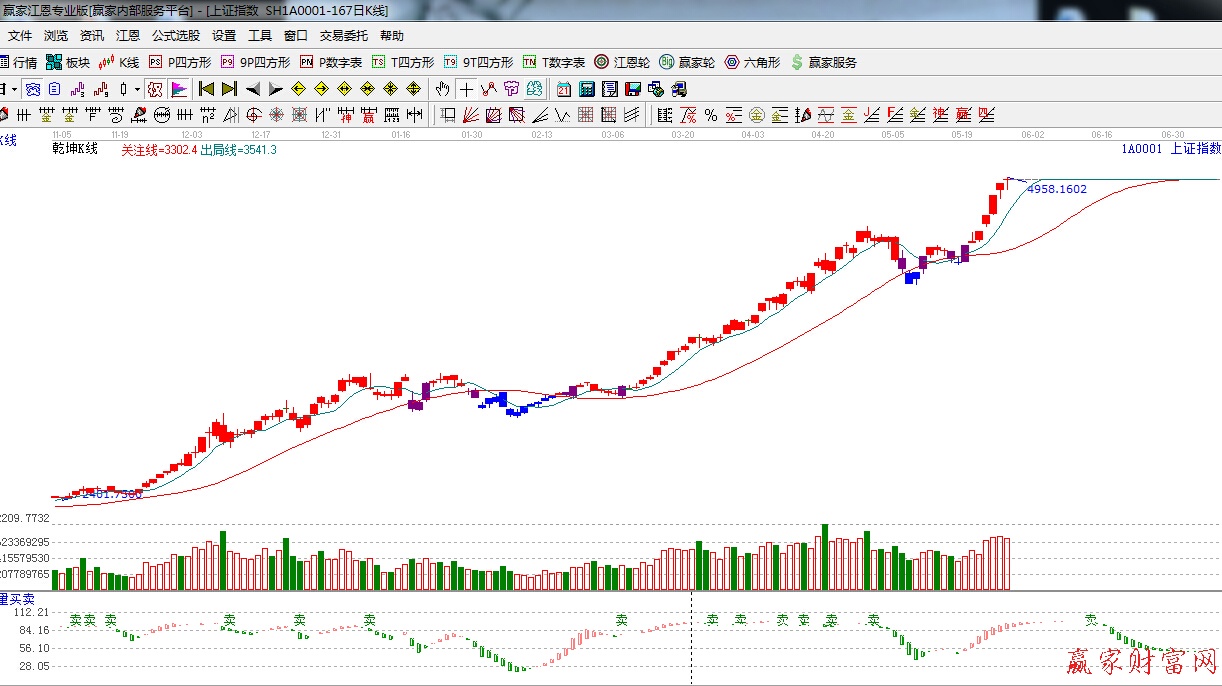Click the 4958.1602 price label on chart

[1056, 189]
